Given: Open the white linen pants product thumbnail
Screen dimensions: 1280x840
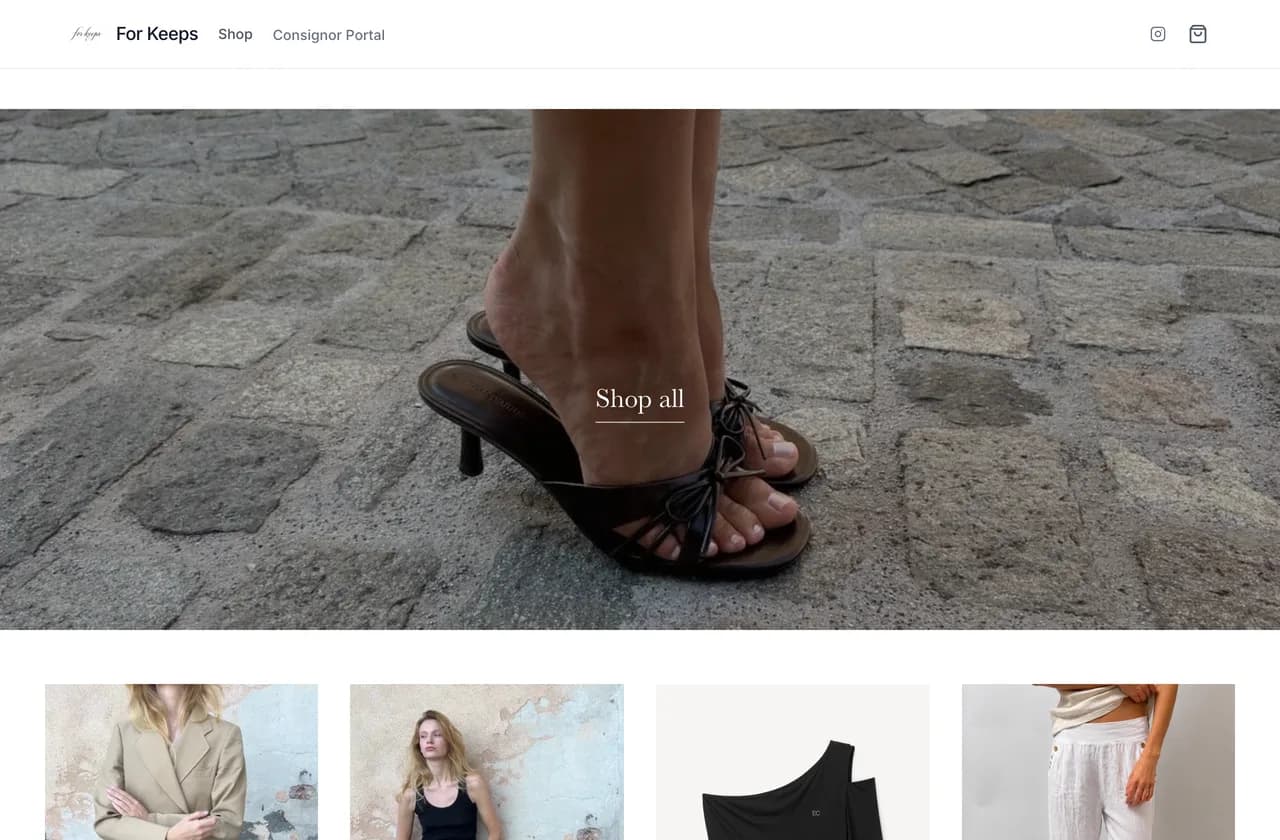Looking at the screenshot, I should click(x=1098, y=762).
